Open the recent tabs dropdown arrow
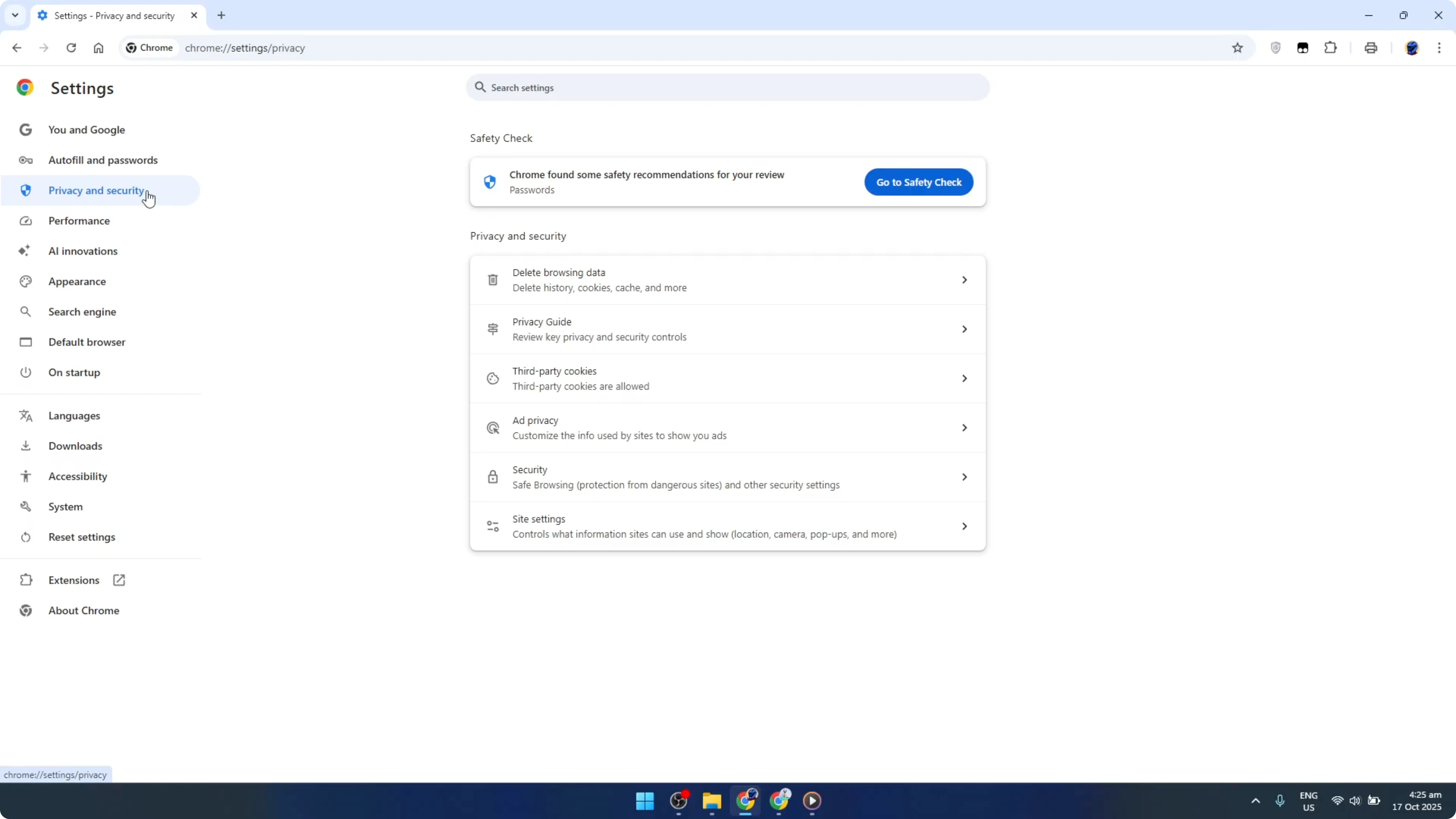This screenshot has width=1456, height=819. (x=15, y=15)
